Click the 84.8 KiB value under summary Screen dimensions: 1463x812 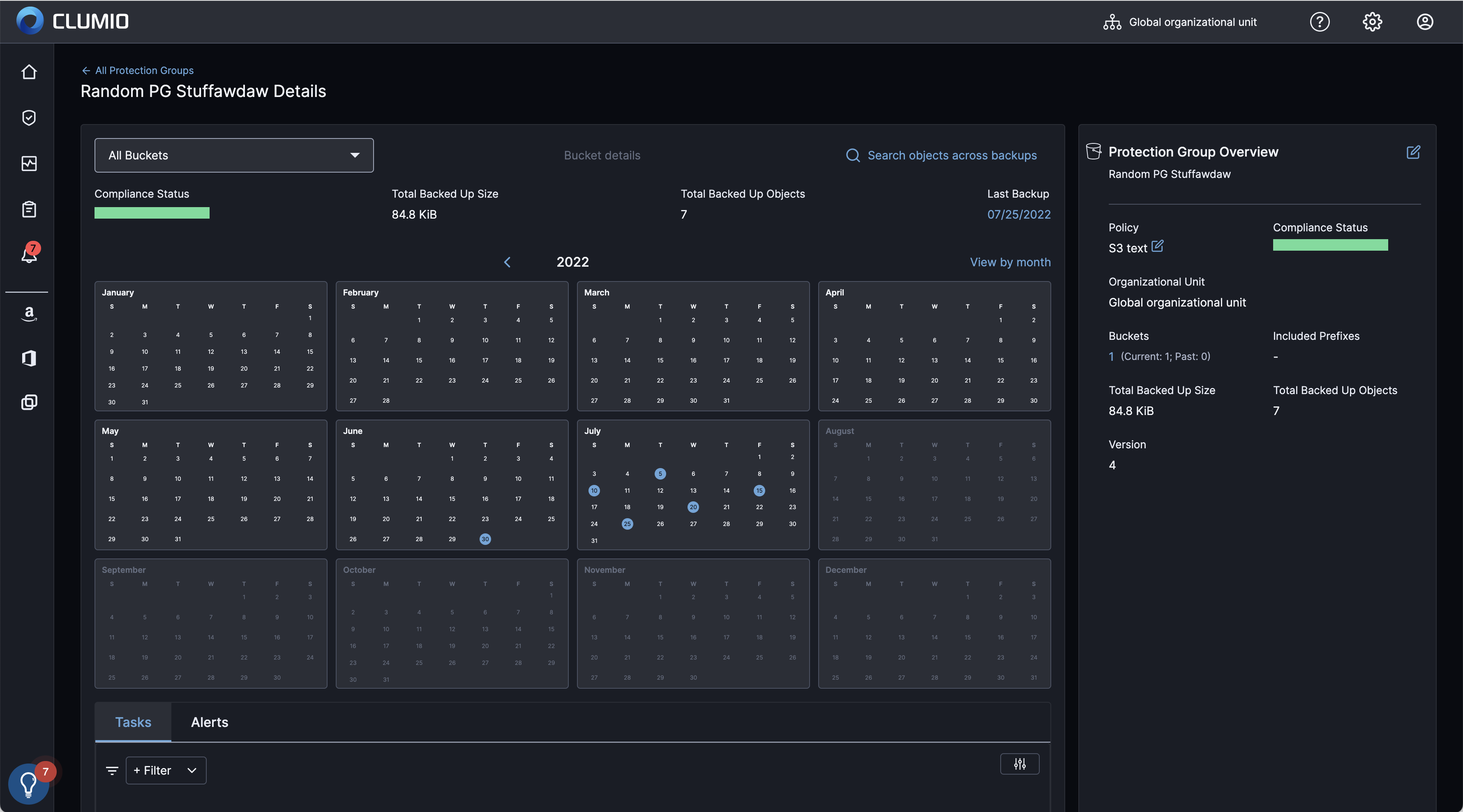click(x=414, y=215)
